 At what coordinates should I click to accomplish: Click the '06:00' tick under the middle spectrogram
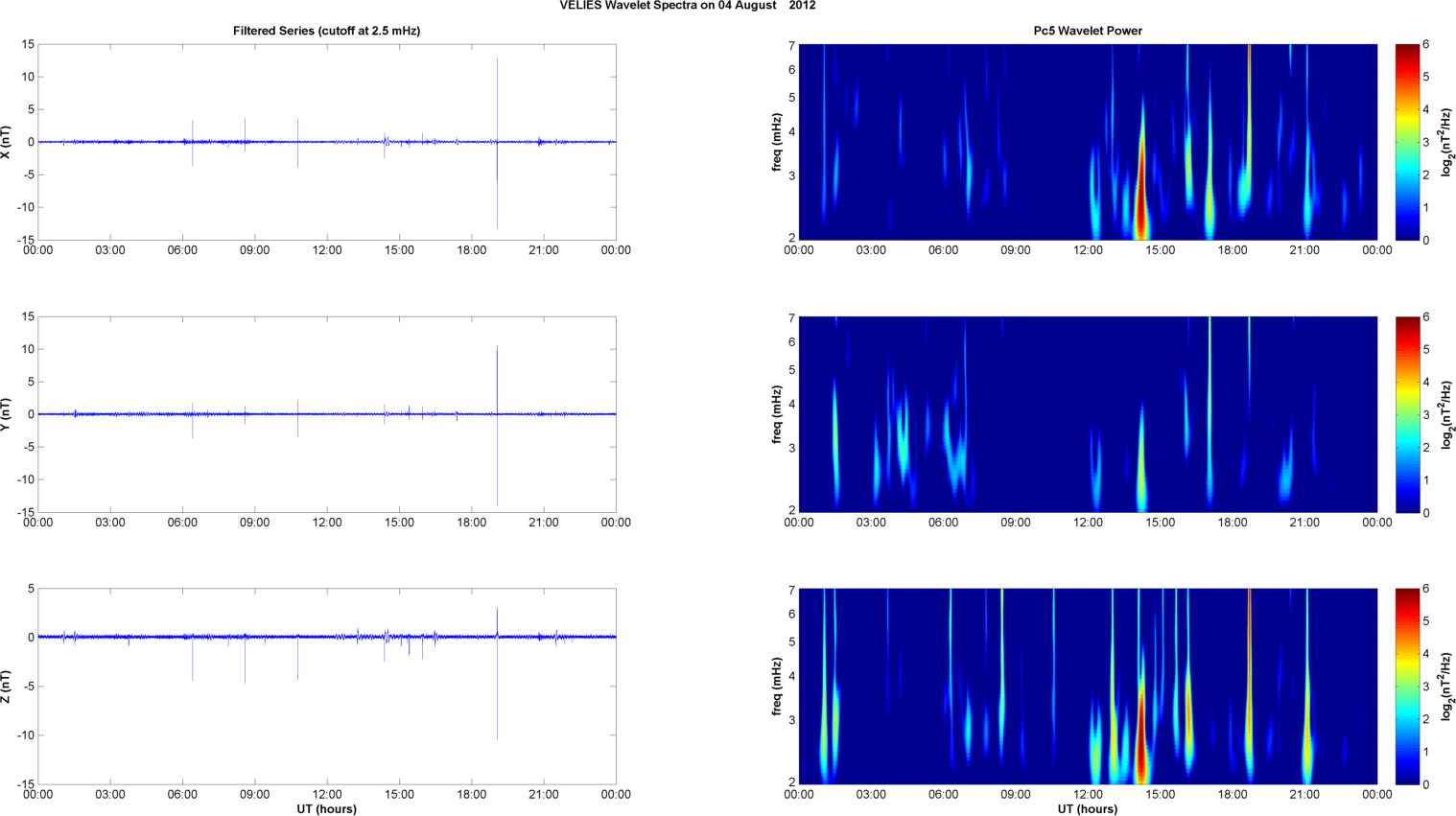pos(943,523)
